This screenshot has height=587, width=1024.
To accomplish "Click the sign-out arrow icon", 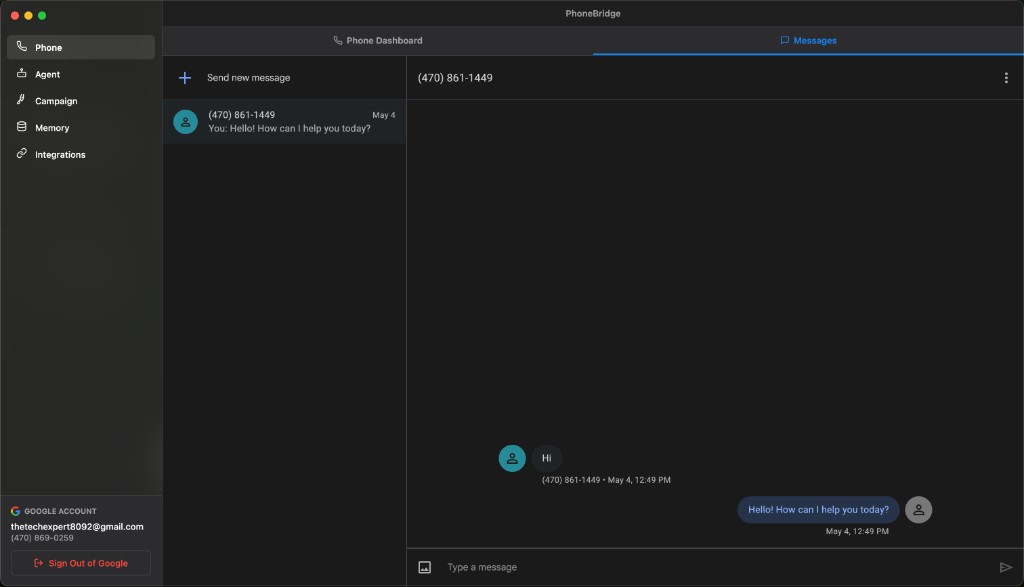I will (39, 563).
